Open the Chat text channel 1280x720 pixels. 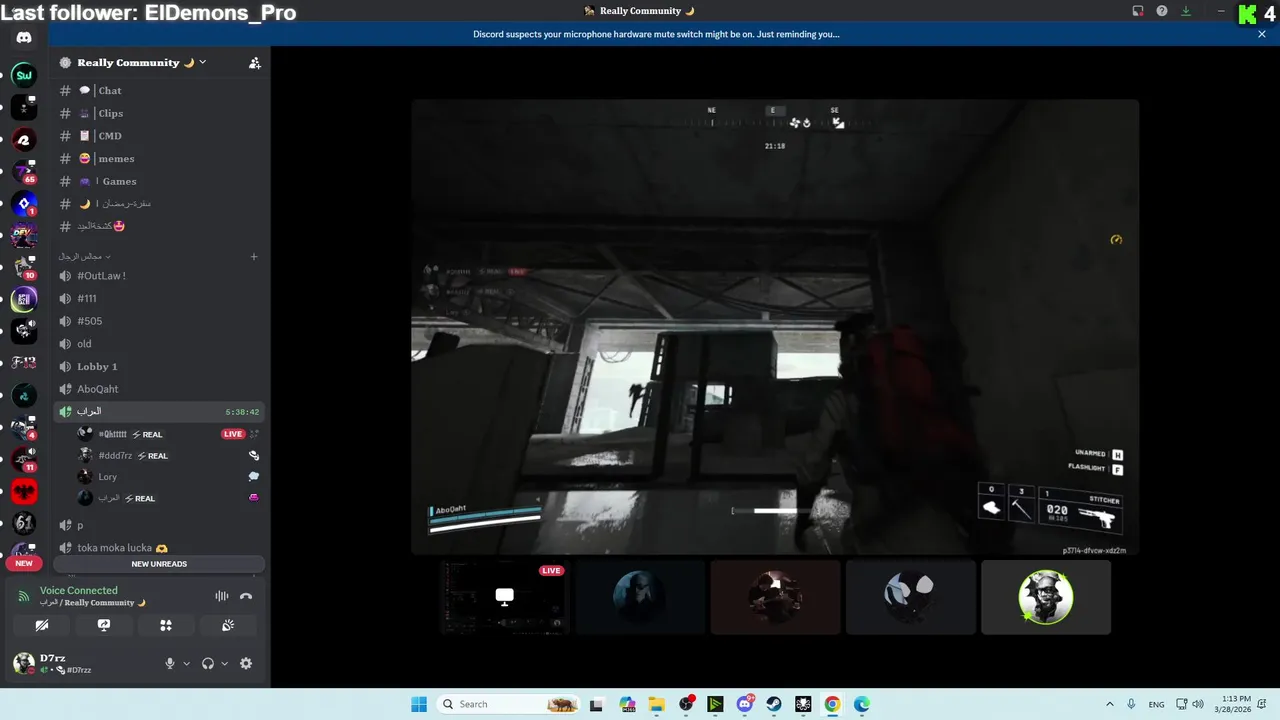coord(160,90)
